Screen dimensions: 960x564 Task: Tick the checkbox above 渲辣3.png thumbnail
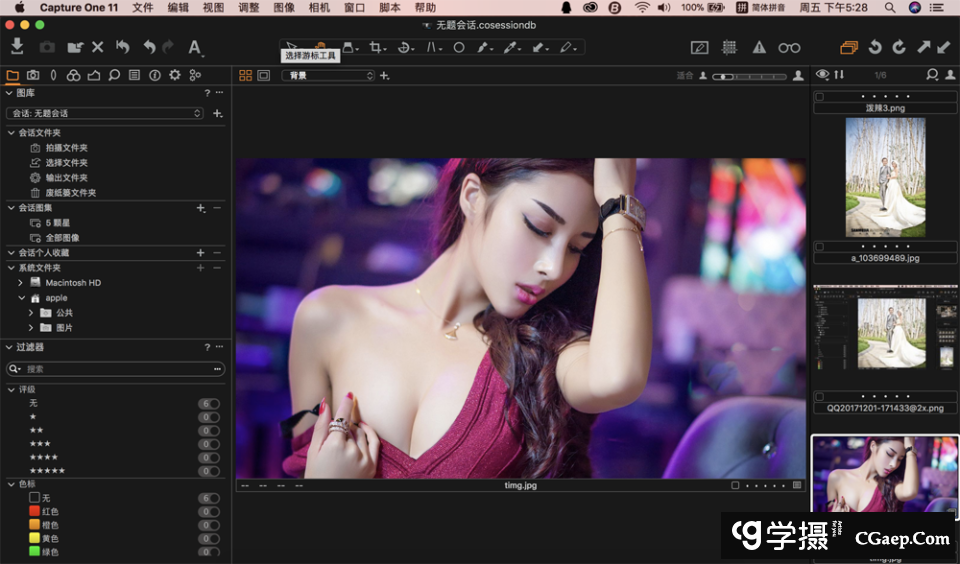click(x=820, y=97)
